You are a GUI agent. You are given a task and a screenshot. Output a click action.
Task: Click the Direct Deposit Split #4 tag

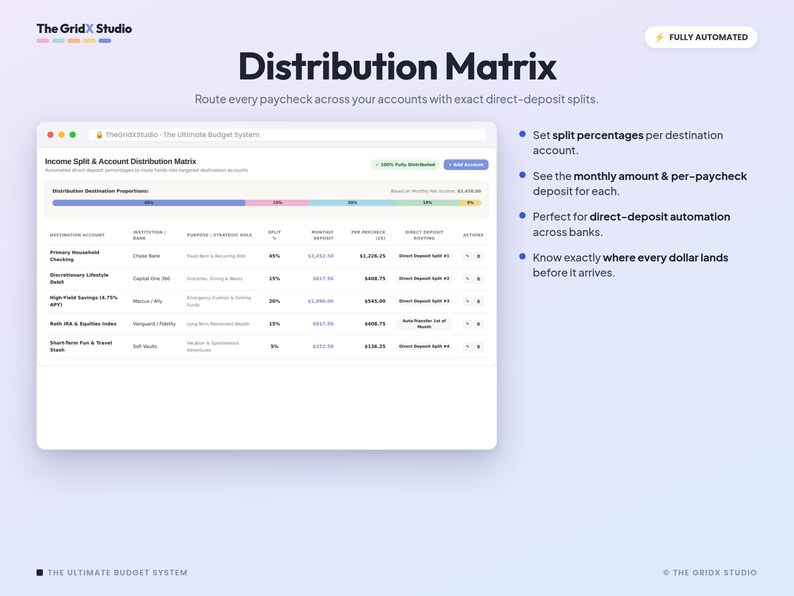424,346
